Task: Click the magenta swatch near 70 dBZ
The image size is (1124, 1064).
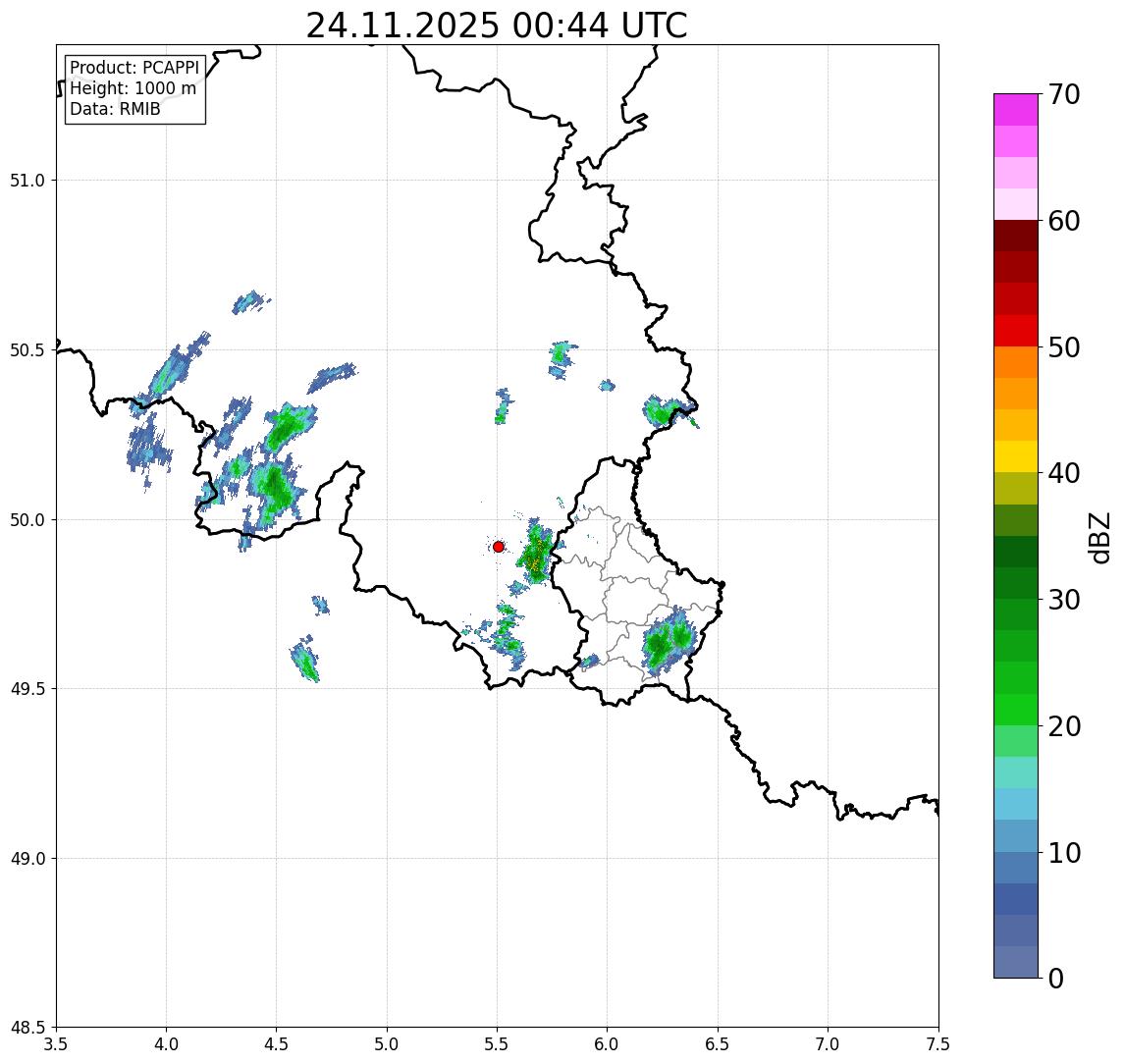Action: point(1016,110)
